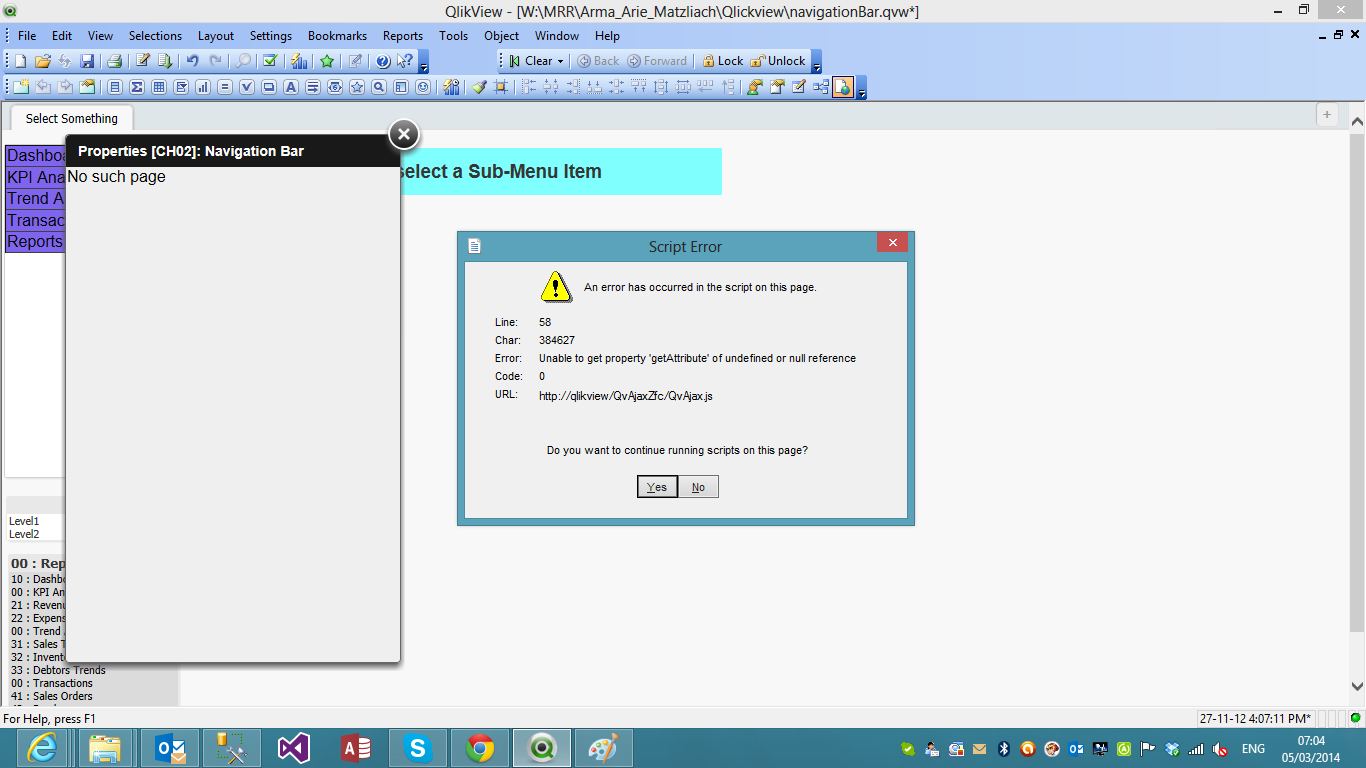Create a List Box object icon

click(x=115, y=87)
